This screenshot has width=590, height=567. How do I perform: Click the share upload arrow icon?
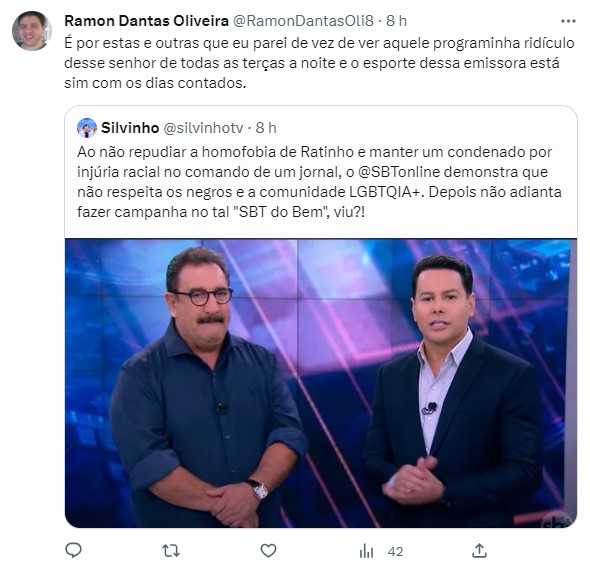[x=479, y=550]
